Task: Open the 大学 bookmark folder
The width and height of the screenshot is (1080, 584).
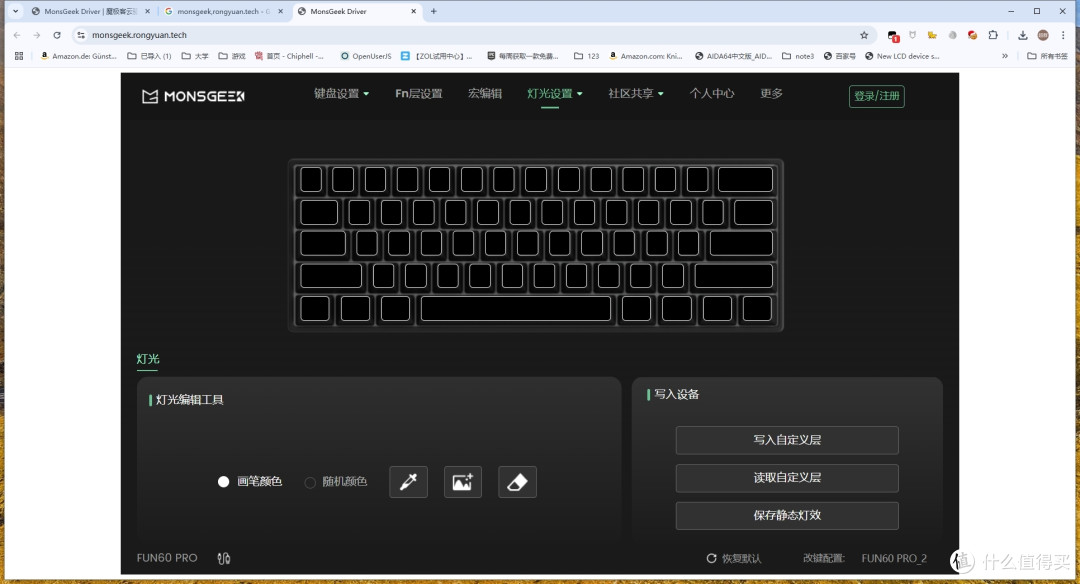Action: [195, 56]
